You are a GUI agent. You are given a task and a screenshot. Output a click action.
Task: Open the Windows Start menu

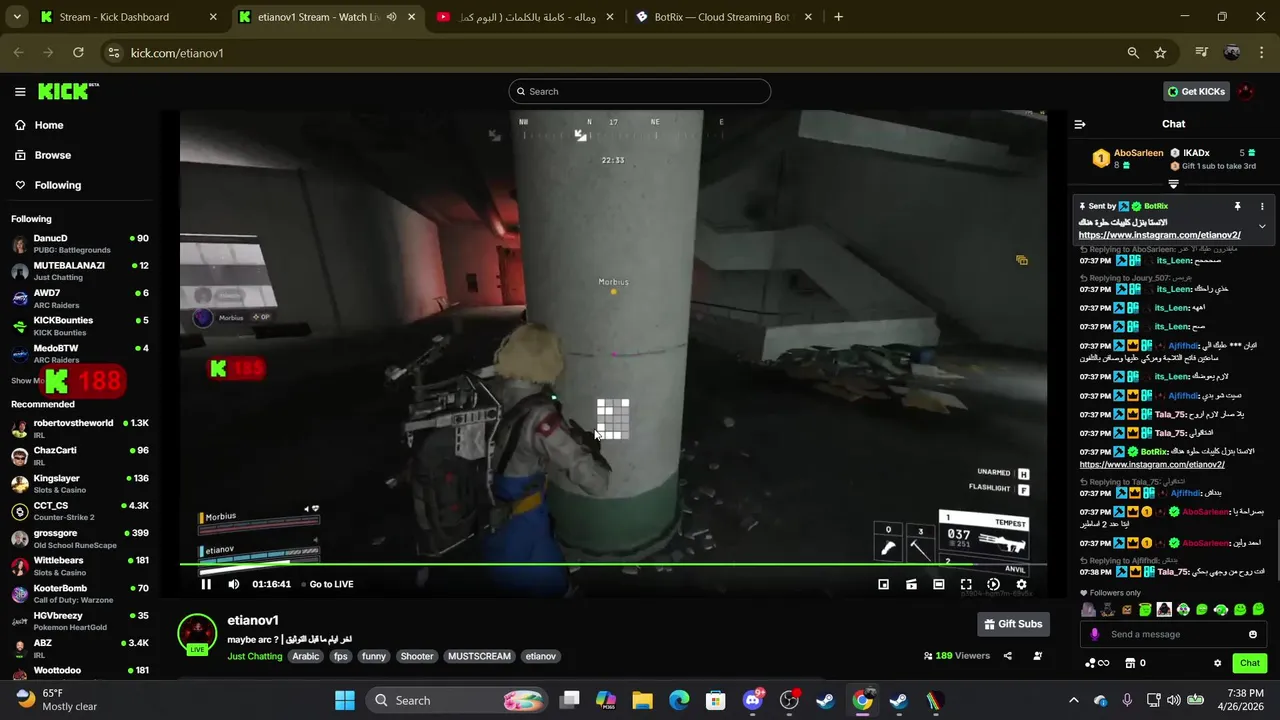point(345,700)
